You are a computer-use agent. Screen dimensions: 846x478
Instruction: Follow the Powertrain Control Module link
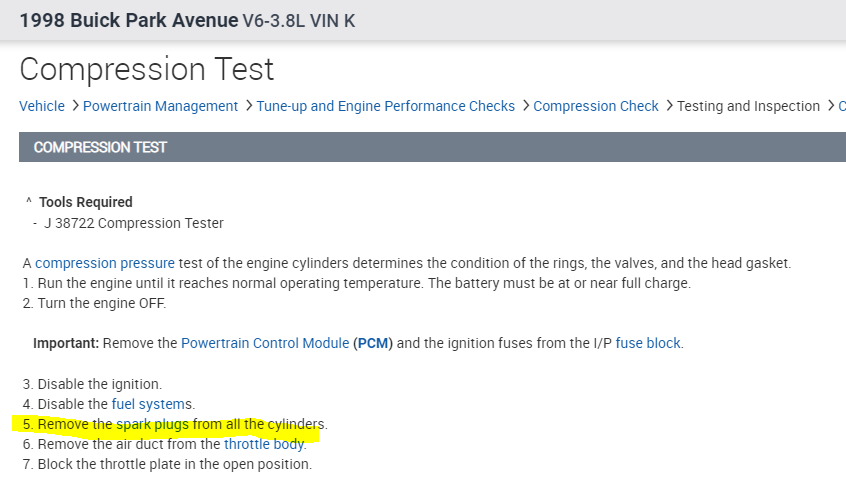264,343
